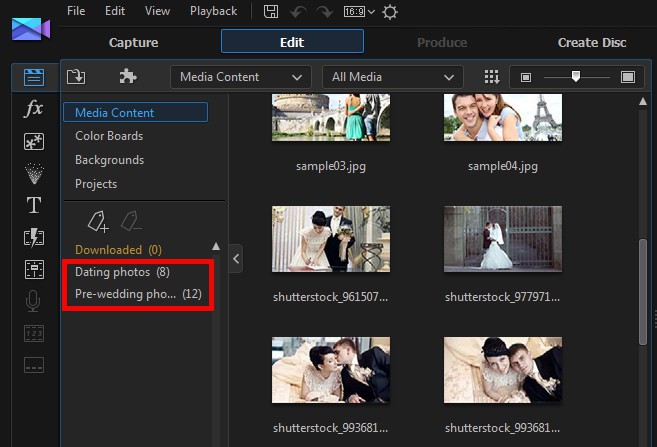Switch to the Edit module tab
Viewport: 657px width, 447px height.
point(292,41)
